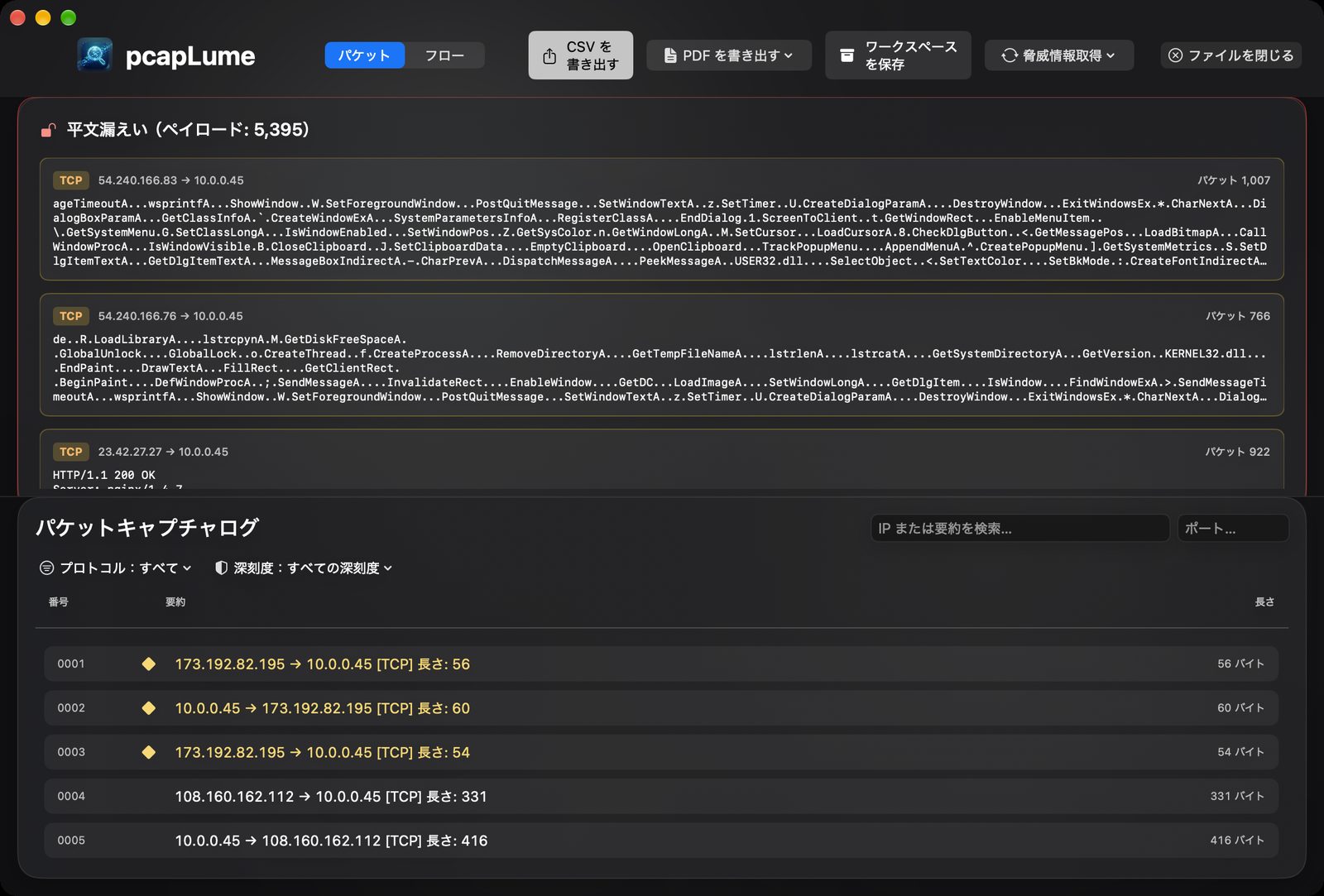
Task: Click the yellow diamond on packet 0003
Action: 149,752
